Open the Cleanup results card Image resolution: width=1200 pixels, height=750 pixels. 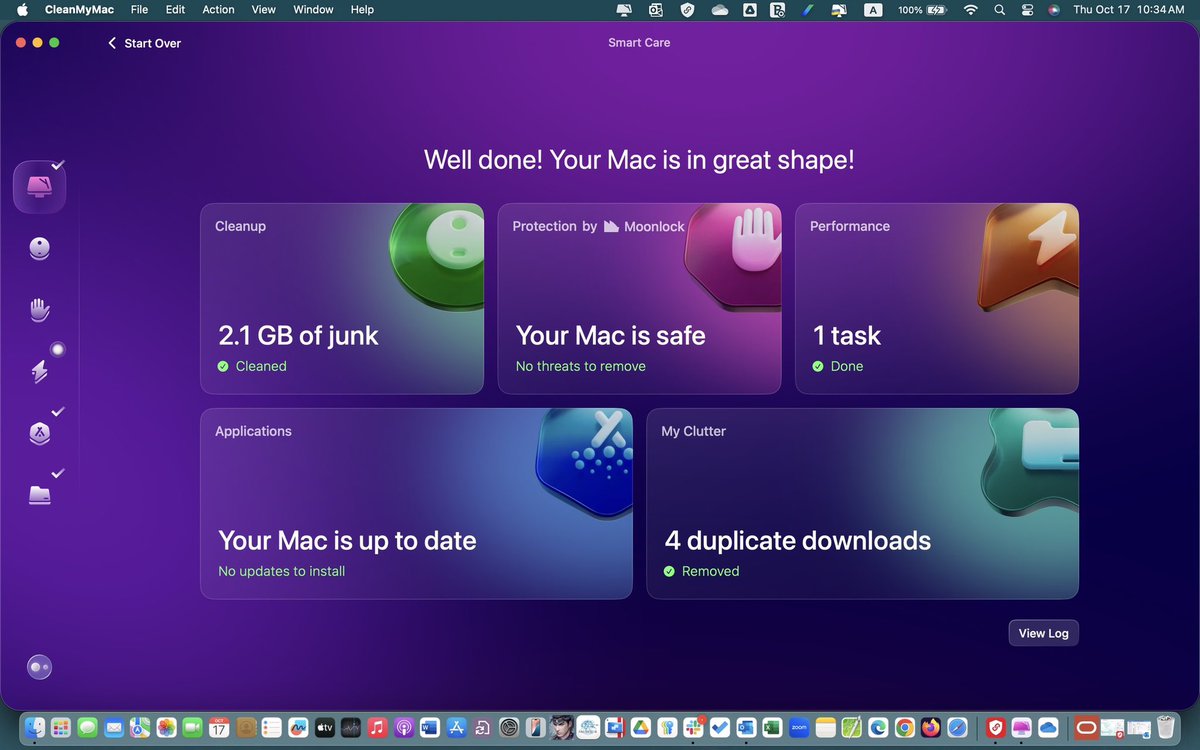(x=342, y=299)
